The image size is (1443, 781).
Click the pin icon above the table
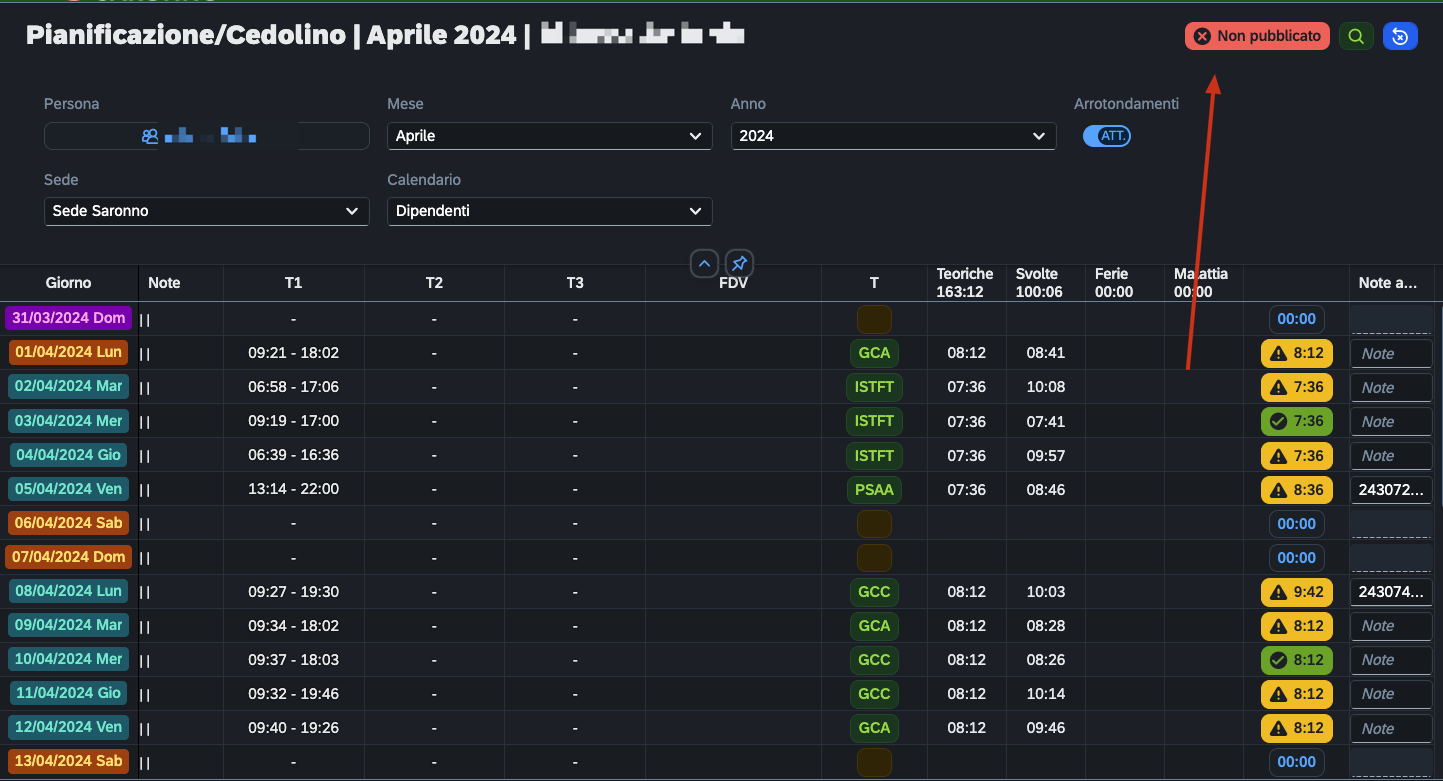tap(739, 264)
